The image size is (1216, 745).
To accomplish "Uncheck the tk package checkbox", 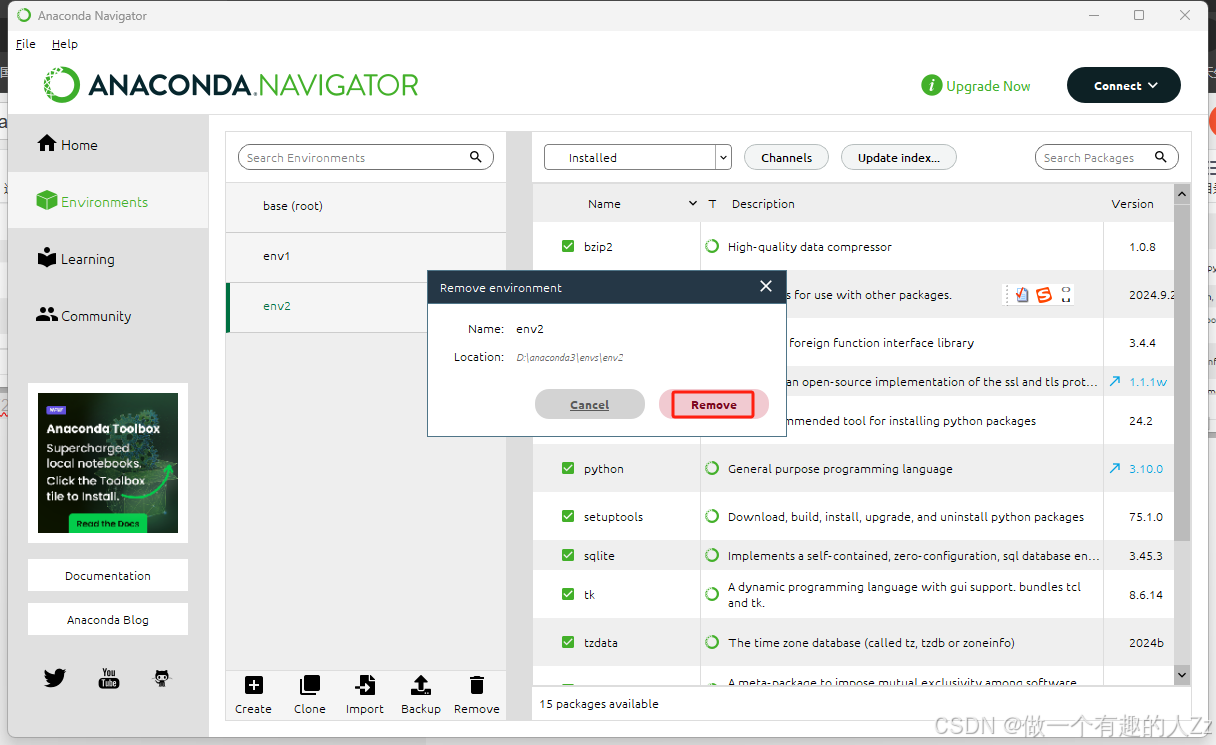I will tap(568, 594).
